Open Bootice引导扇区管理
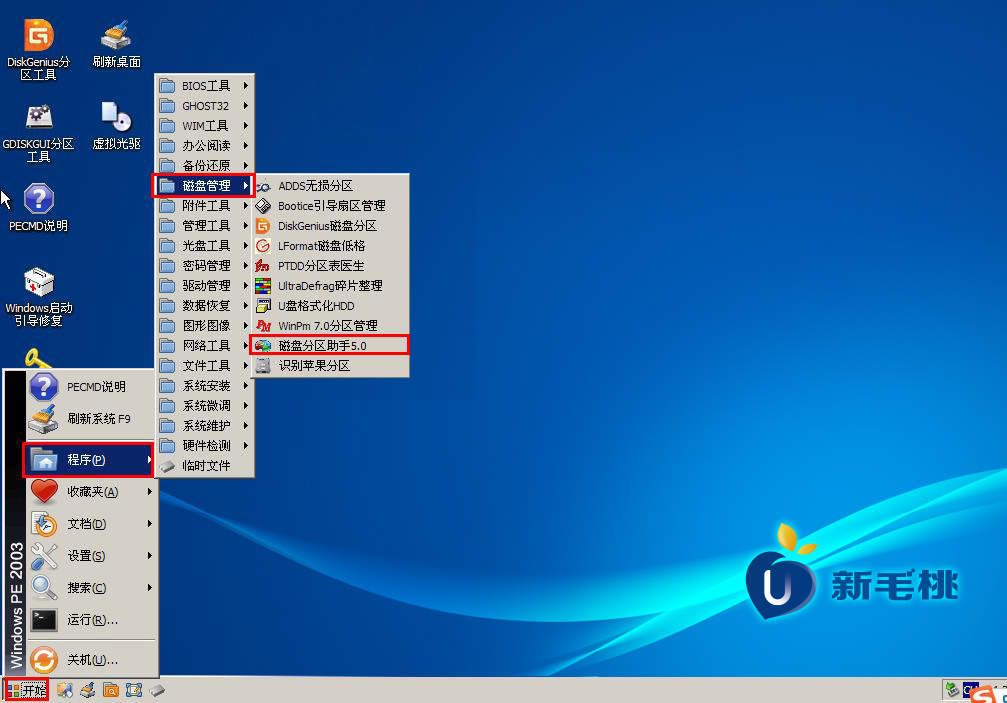The height and width of the screenshot is (703, 1007). tap(330, 206)
